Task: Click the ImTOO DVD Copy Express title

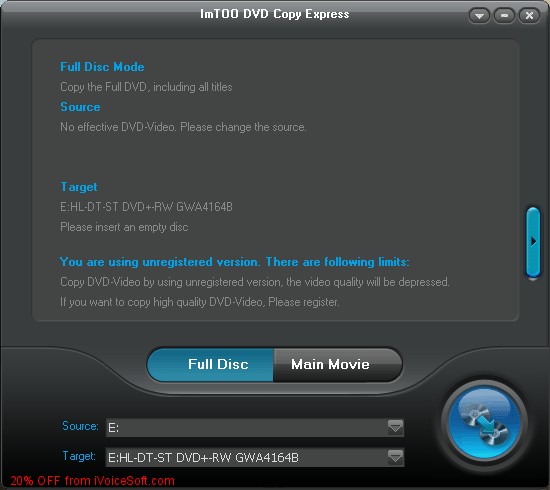Action: tap(275, 14)
